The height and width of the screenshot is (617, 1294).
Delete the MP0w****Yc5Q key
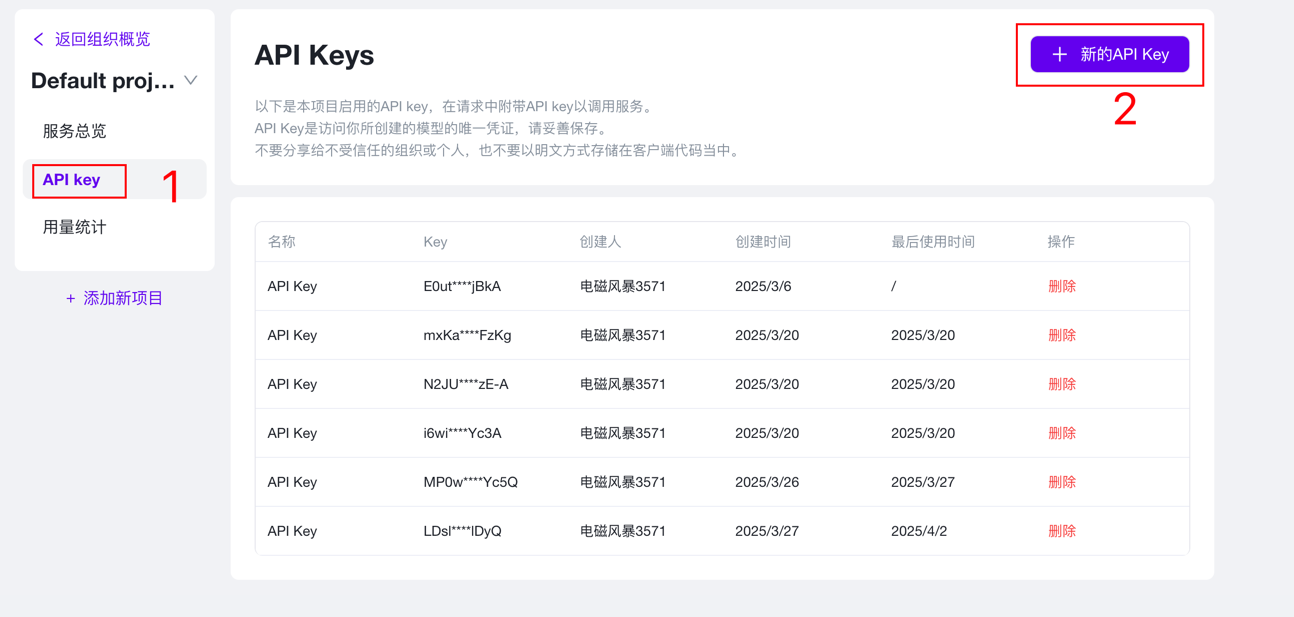(1061, 482)
